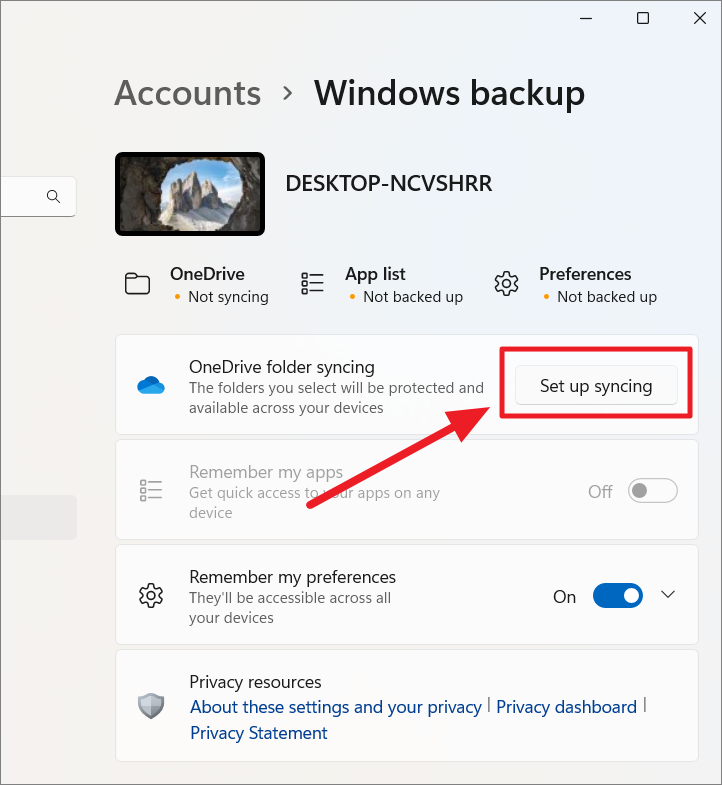Click the DESKTOP-NCVSHRR device name
The height and width of the screenshot is (785, 722).
click(x=389, y=184)
